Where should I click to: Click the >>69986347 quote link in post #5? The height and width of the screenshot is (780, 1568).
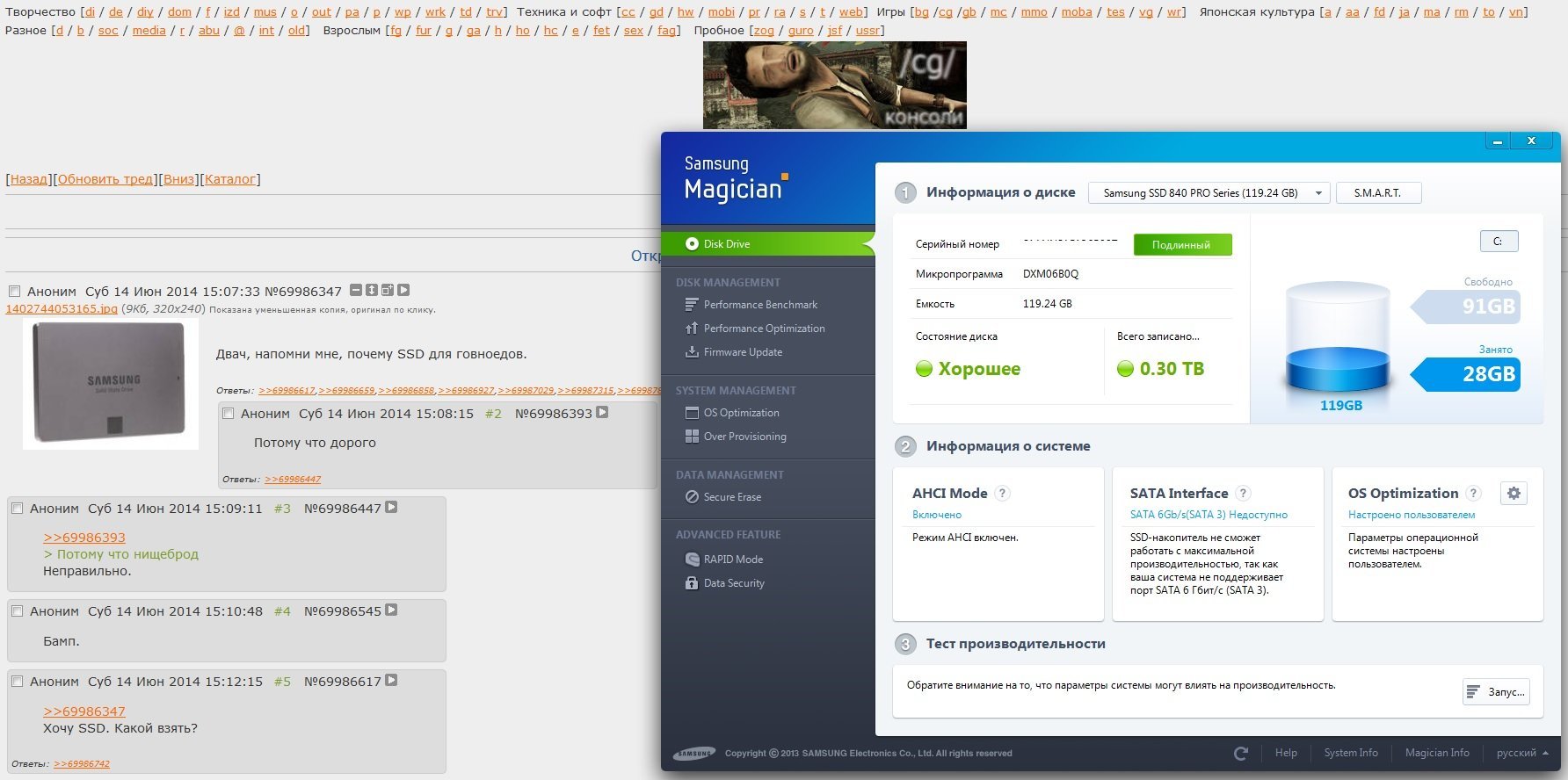click(x=84, y=711)
